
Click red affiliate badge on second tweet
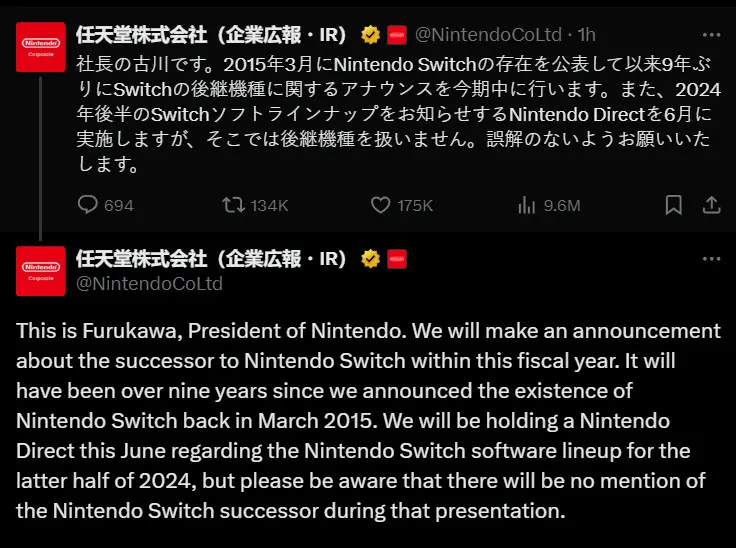pyautogui.click(x=397, y=259)
